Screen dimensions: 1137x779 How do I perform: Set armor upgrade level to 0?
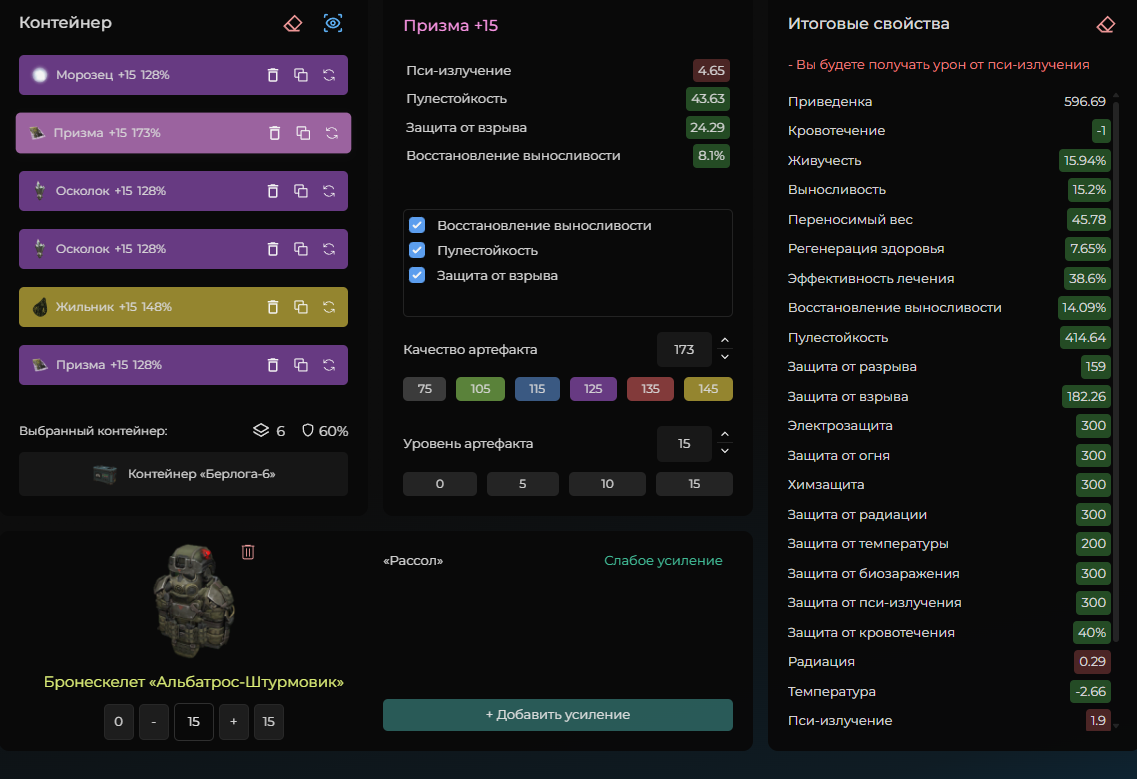pyautogui.click(x=119, y=722)
